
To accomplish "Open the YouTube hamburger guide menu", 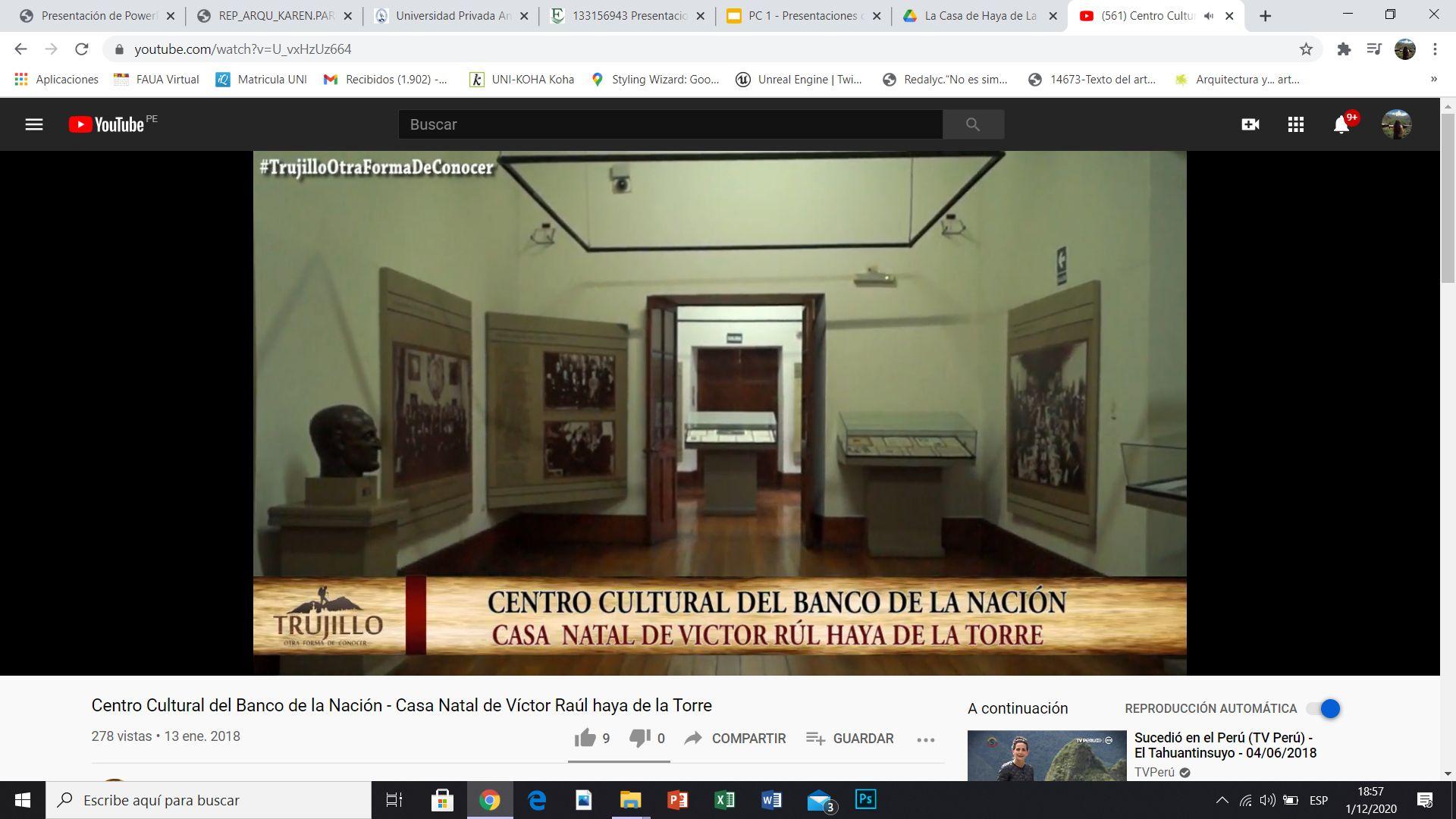I will click(x=34, y=124).
